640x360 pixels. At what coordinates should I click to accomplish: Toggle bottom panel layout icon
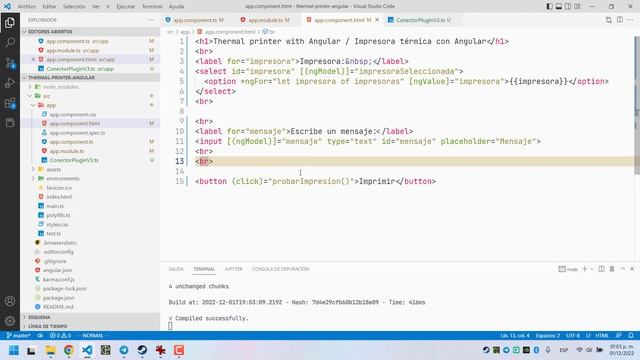click(x=559, y=7)
